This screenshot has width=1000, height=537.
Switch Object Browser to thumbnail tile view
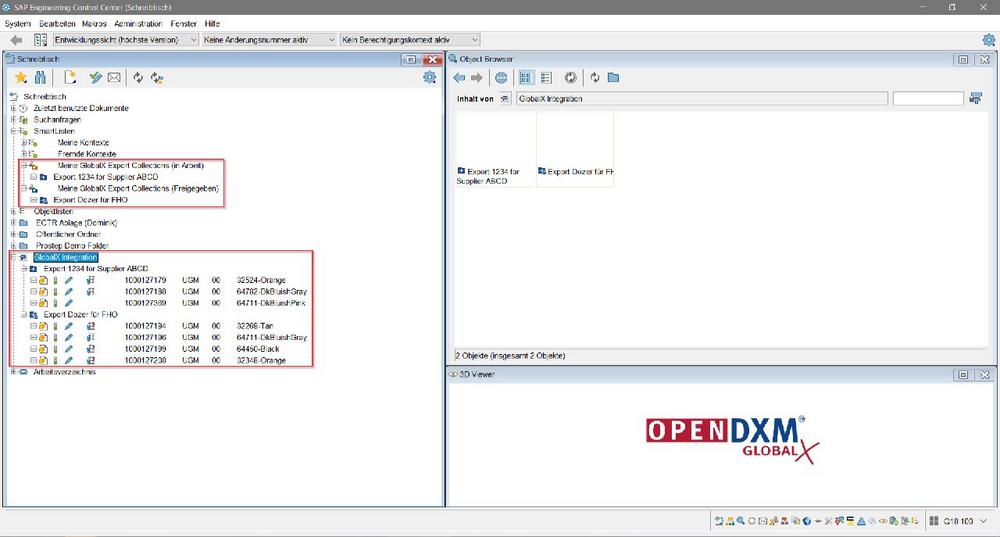click(526, 78)
